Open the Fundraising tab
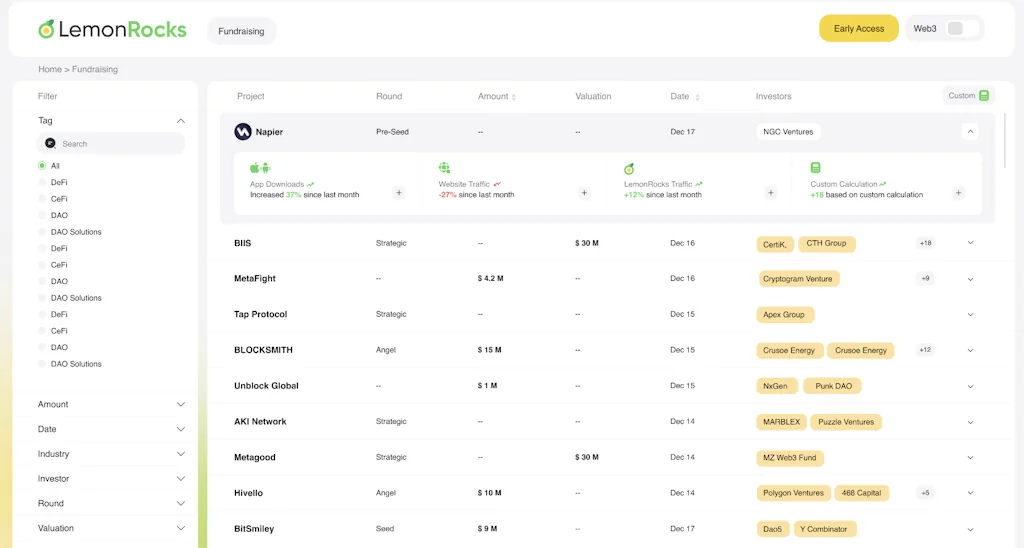Image resolution: width=1024 pixels, height=548 pixels. [241, 31]
